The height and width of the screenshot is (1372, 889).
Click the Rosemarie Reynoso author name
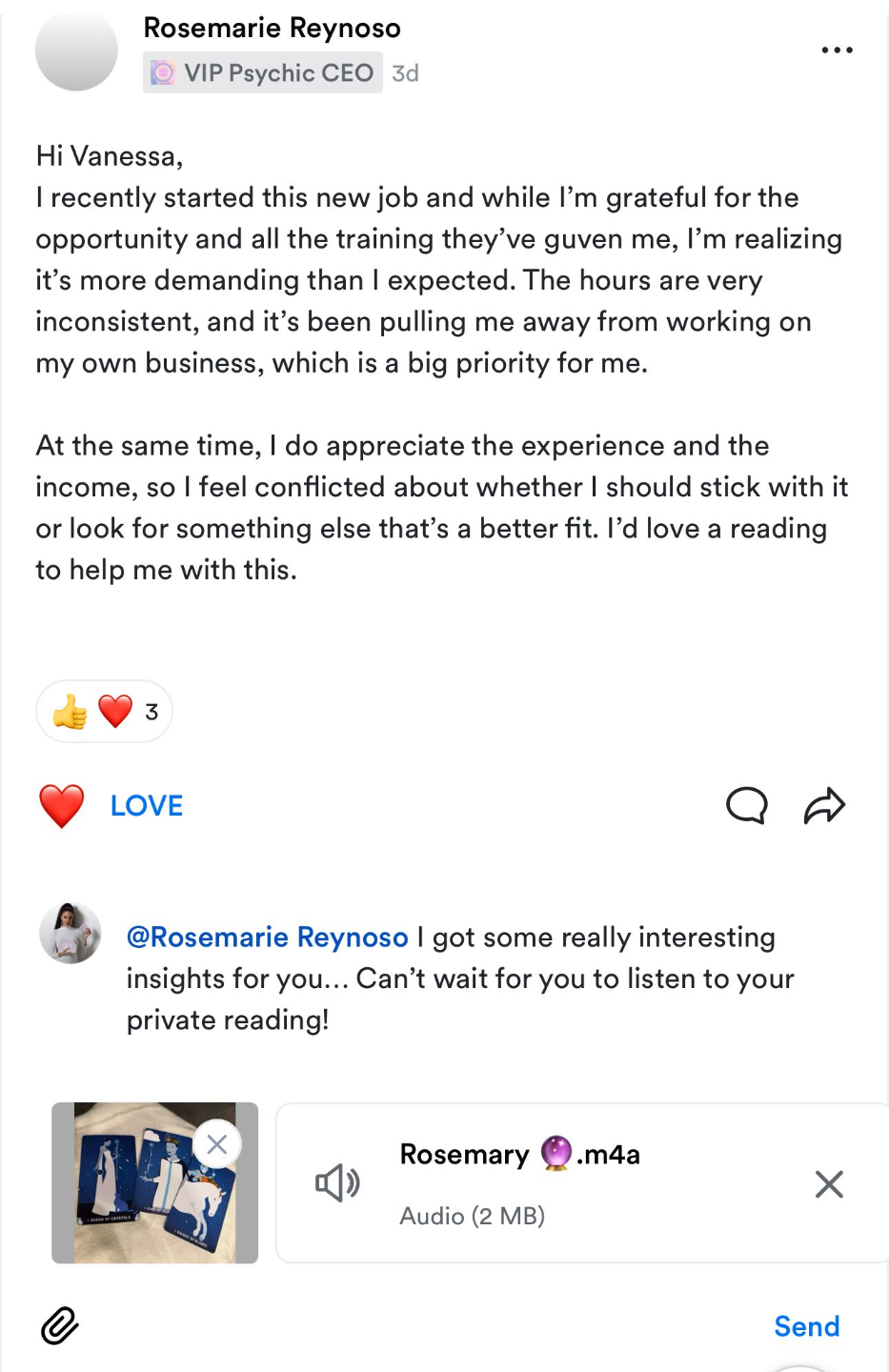[x=272, y=28]
